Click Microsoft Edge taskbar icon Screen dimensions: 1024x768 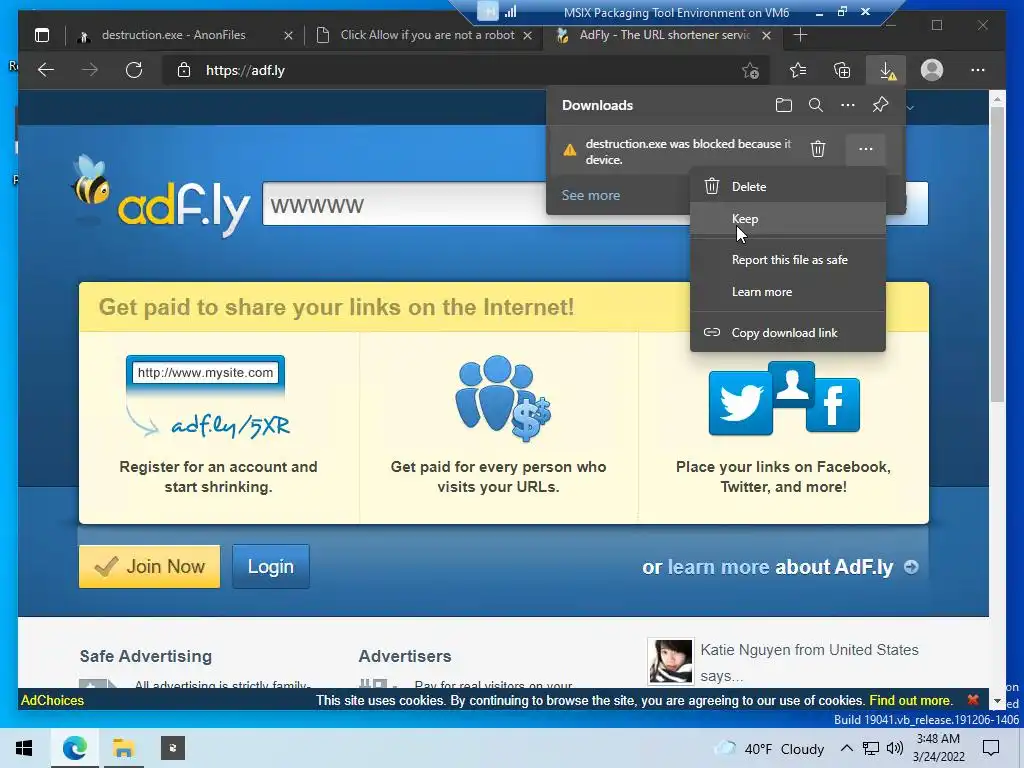pyautogui.click(x=74, y=748)
